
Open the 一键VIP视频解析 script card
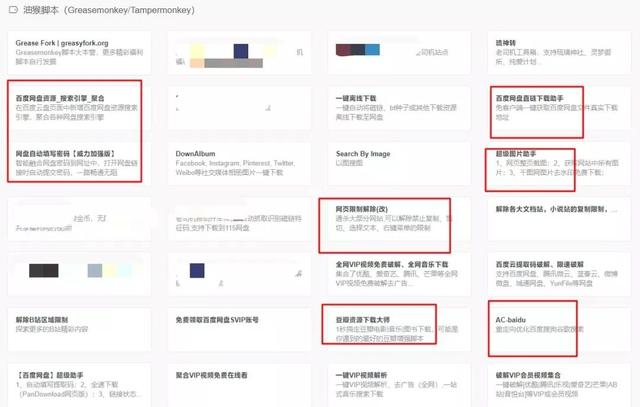(x=399, y=385)
